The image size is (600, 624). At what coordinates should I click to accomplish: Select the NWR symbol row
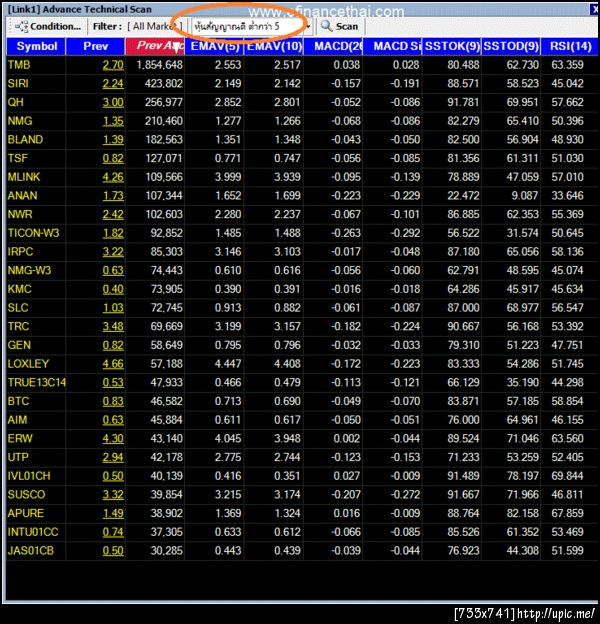(x=302, y=214)
